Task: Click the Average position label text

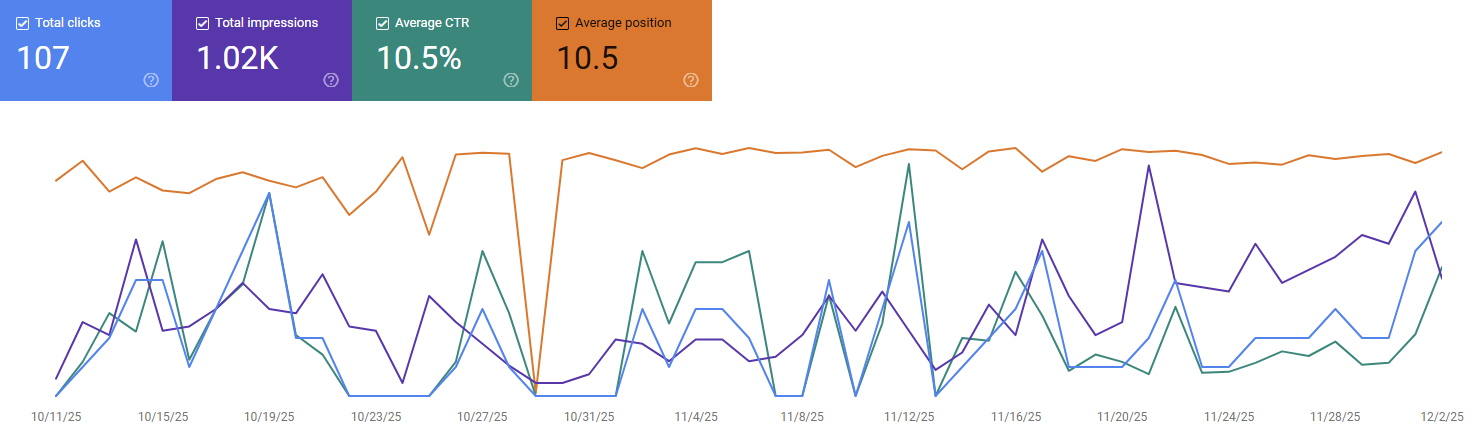Action: pyautogui.click(x=623, y=23)
